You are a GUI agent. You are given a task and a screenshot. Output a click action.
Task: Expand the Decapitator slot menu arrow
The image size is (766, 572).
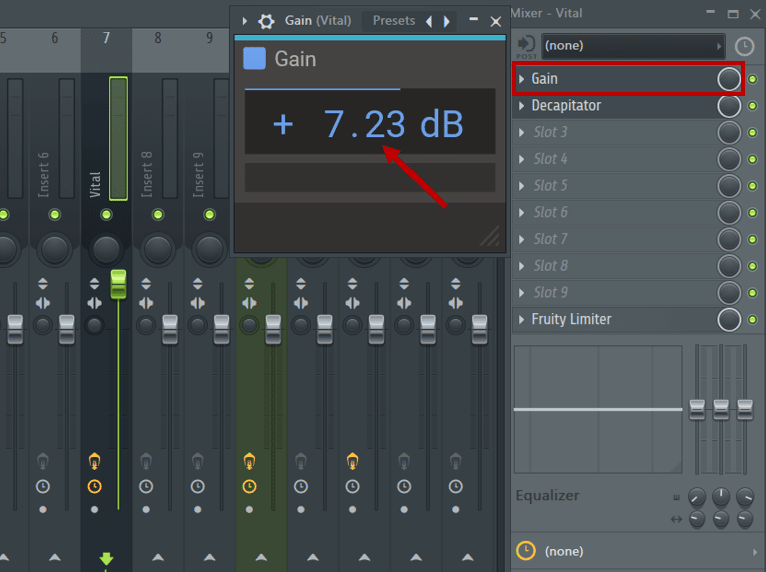522,106
